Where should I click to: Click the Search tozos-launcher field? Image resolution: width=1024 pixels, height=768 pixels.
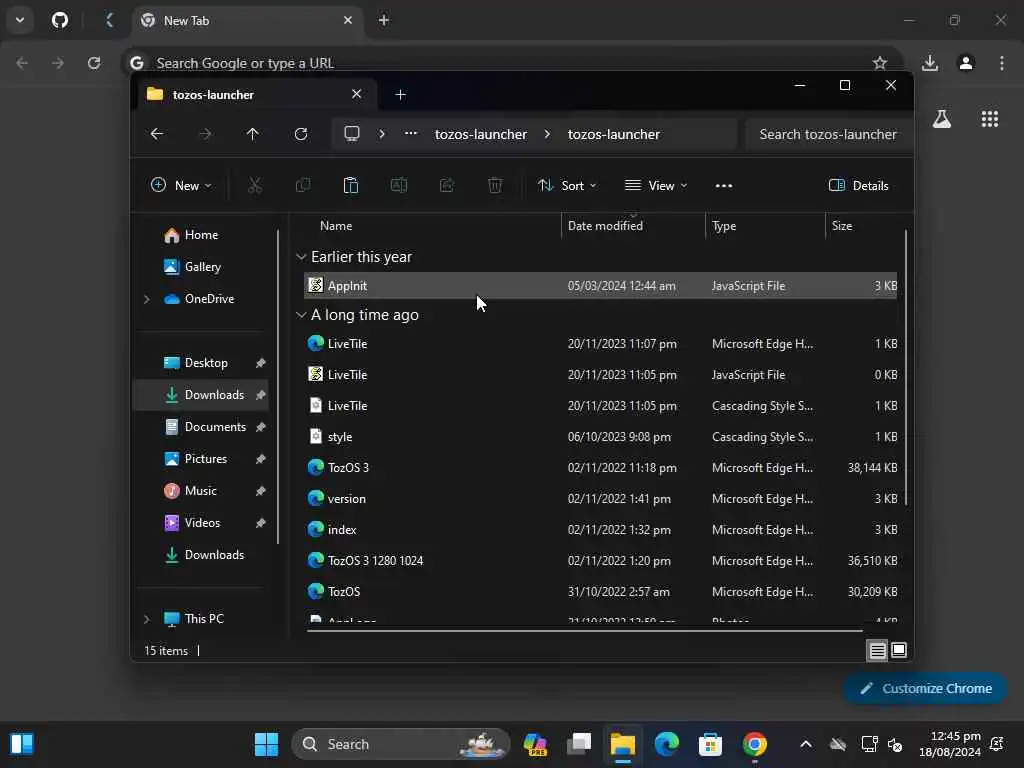click(827, 134)
